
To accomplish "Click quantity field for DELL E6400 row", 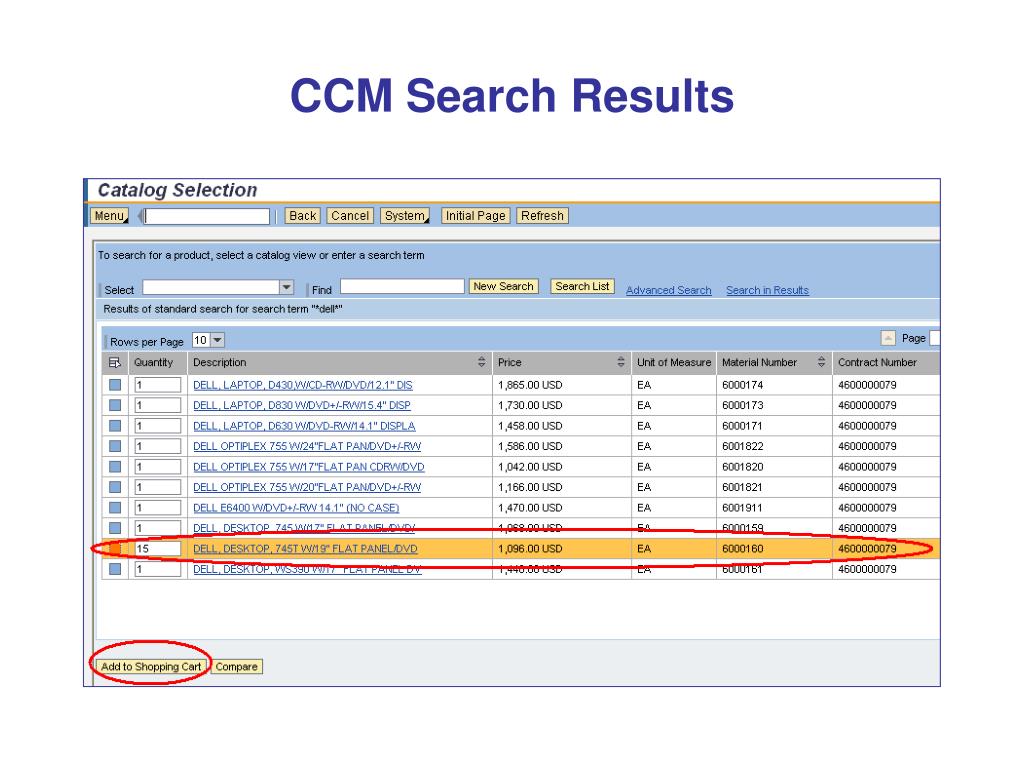I will [x=157, y=507].
